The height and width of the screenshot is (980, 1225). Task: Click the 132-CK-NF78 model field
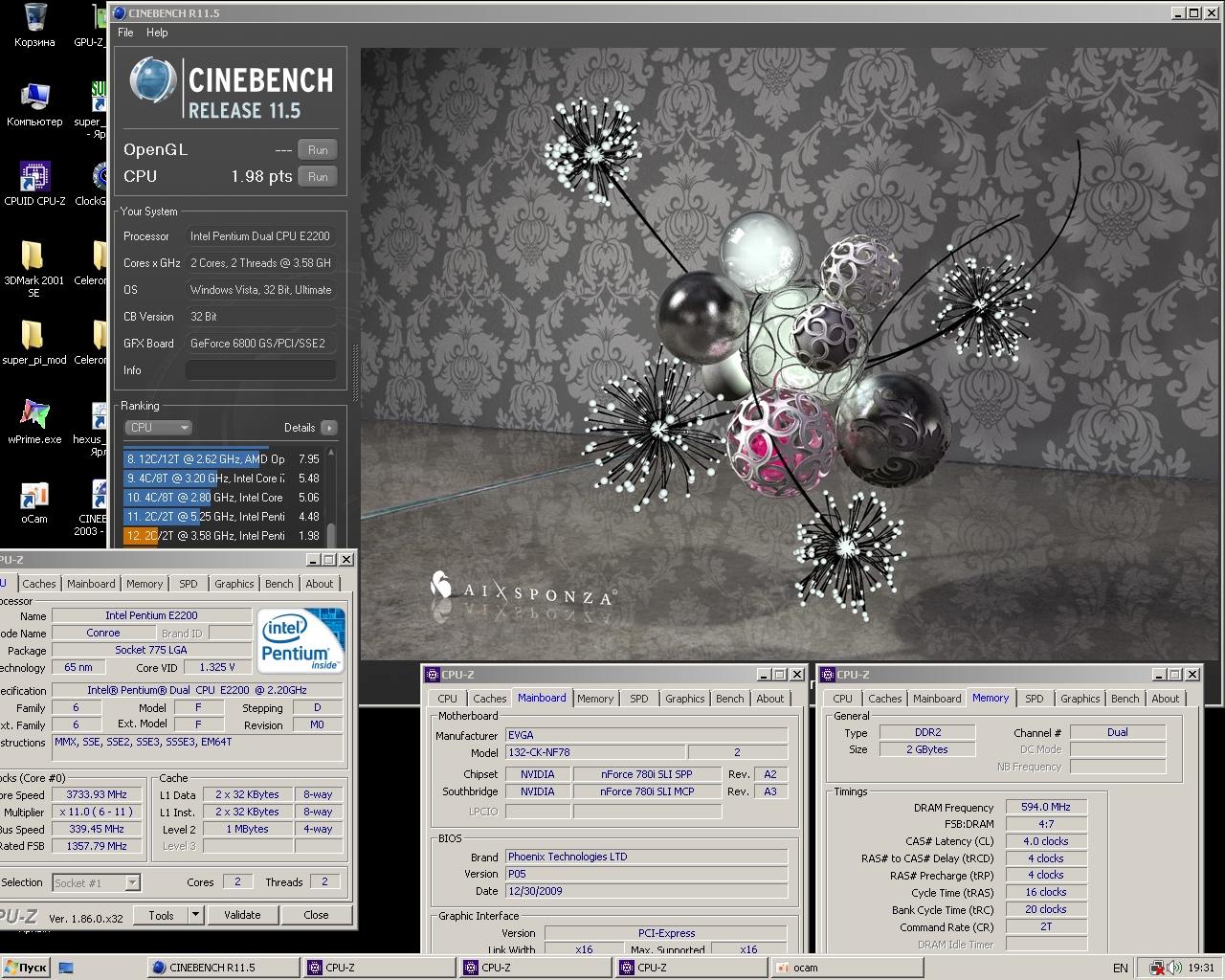tap(594, 752)
